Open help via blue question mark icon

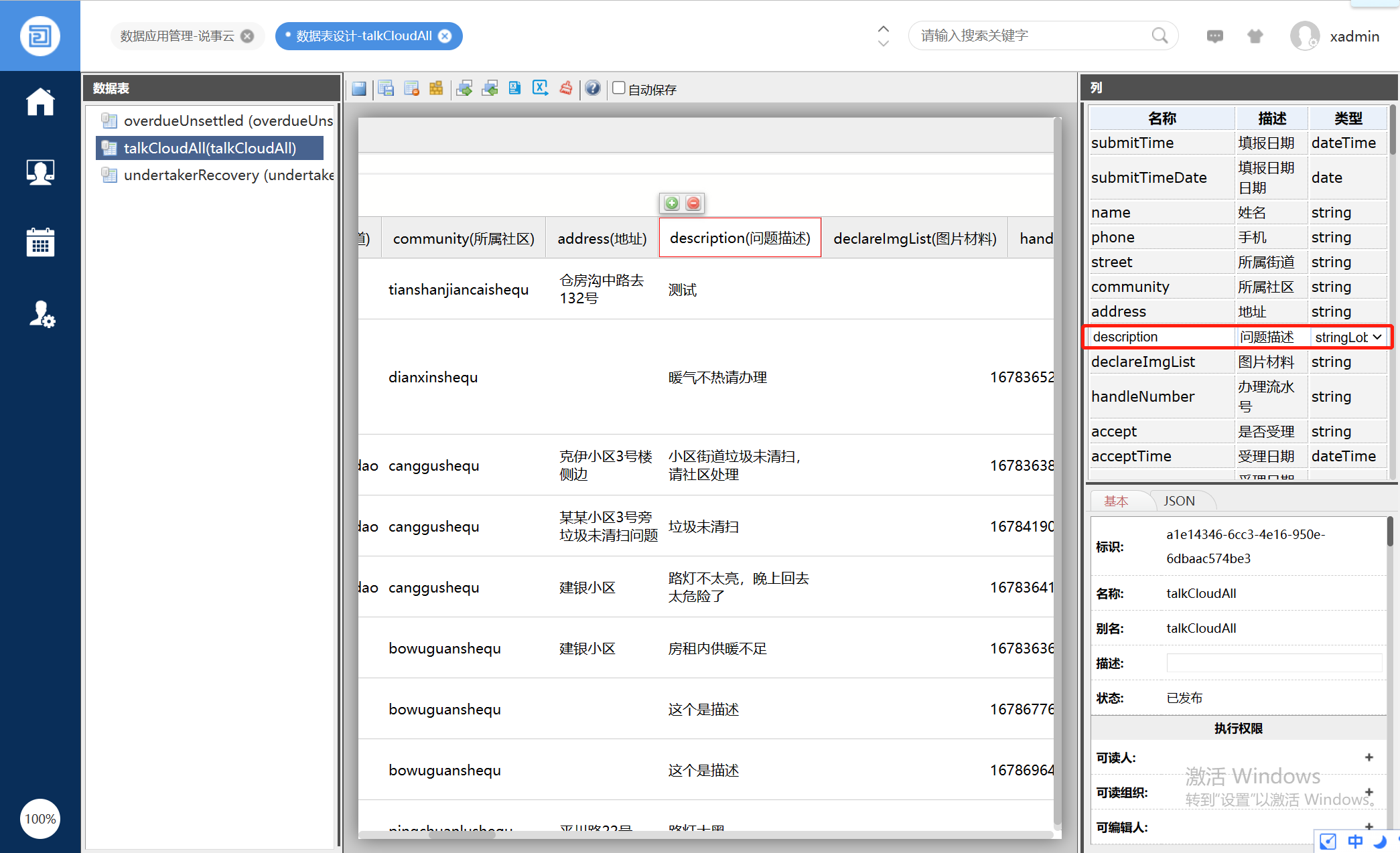pos(592,88)
